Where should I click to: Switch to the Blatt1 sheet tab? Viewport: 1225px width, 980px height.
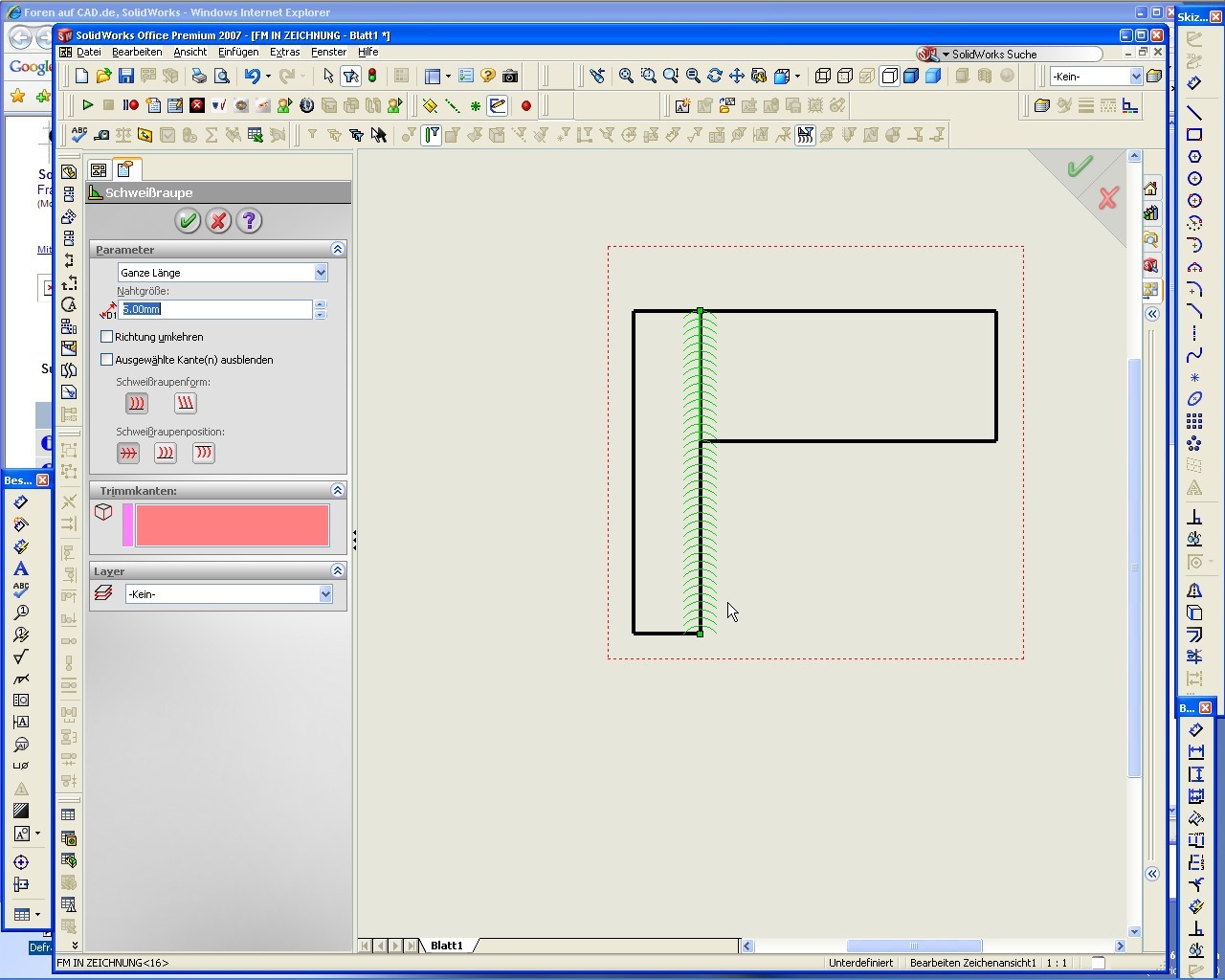tap(446, 946)
